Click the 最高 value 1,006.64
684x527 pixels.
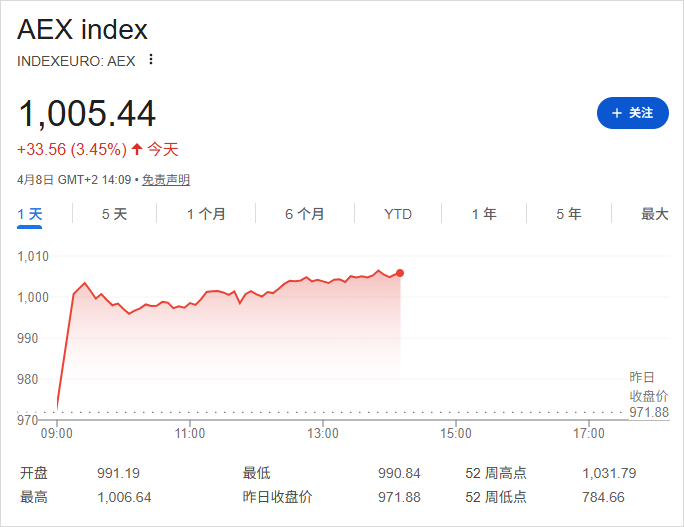pos(124,497)
